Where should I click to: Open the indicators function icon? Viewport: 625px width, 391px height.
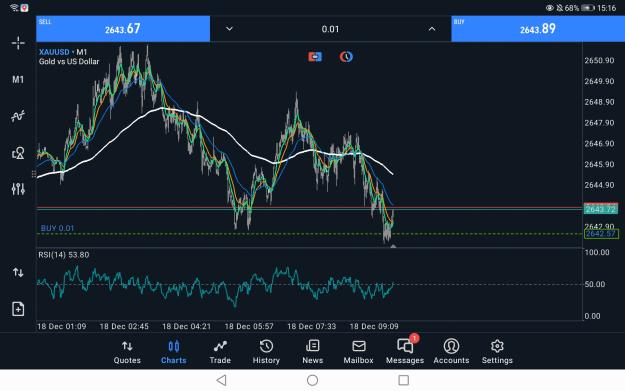point(18,116)
